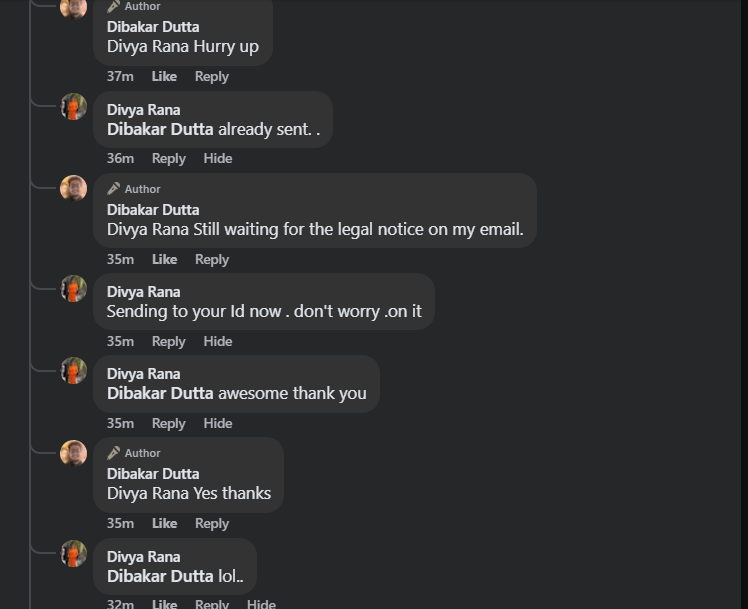Click the Author pencil badge above "Still waiting" comment
Viewport: 748px width, 609px height.
114,189
